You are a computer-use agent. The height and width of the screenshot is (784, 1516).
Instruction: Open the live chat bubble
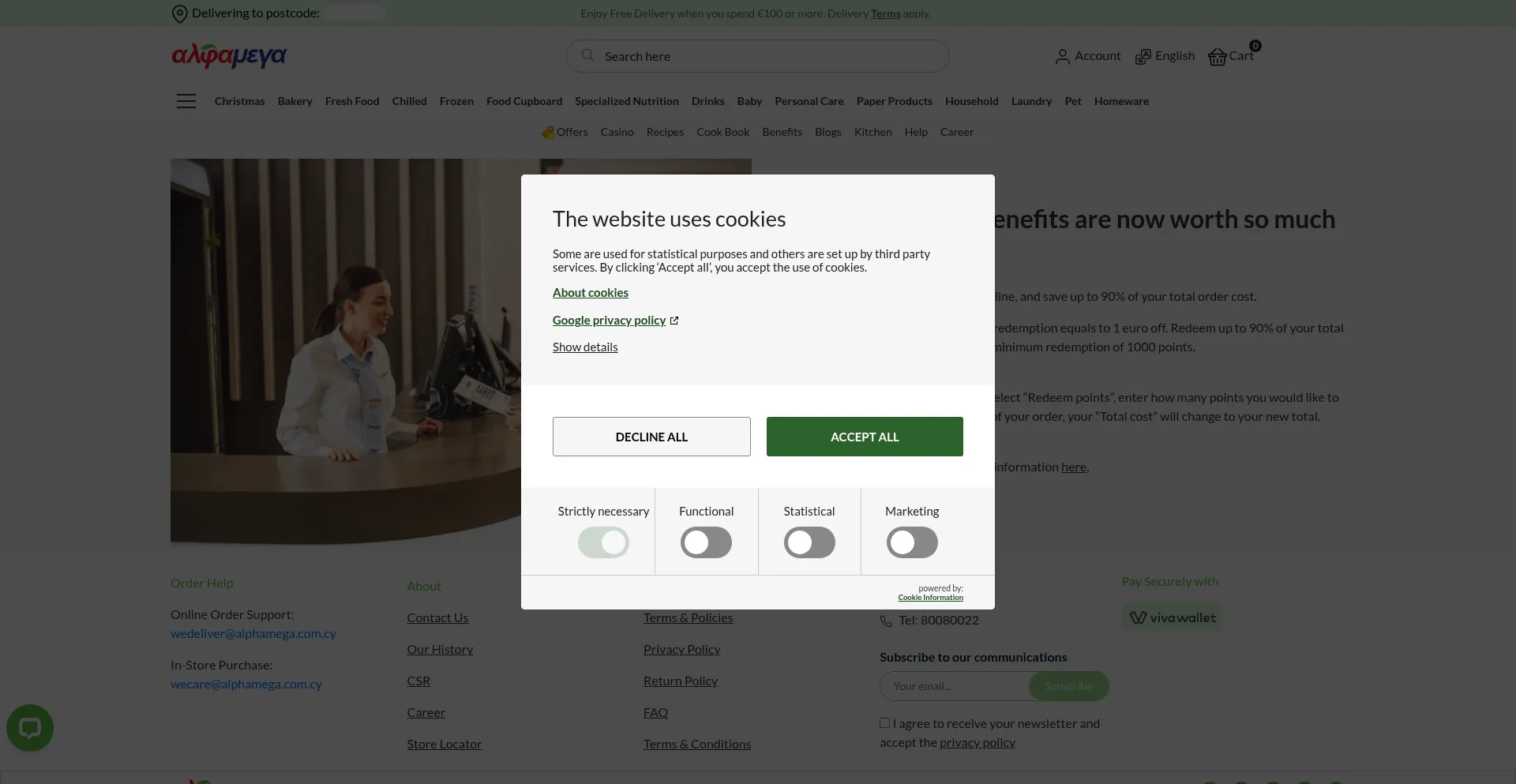(30, 727)
